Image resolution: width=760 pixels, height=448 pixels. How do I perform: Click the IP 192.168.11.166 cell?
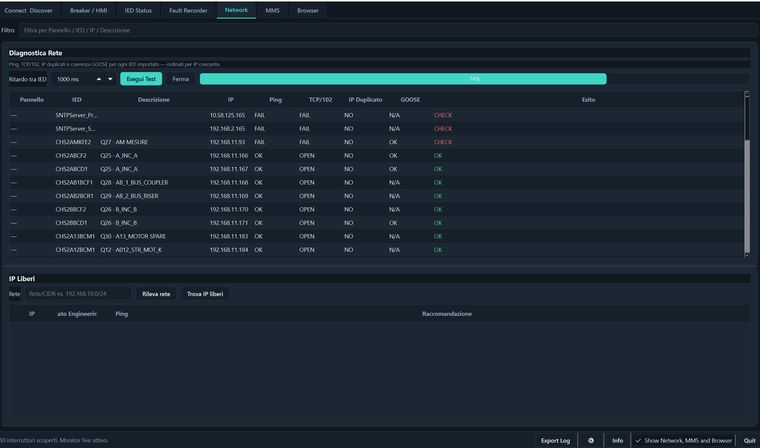point(229,156)
